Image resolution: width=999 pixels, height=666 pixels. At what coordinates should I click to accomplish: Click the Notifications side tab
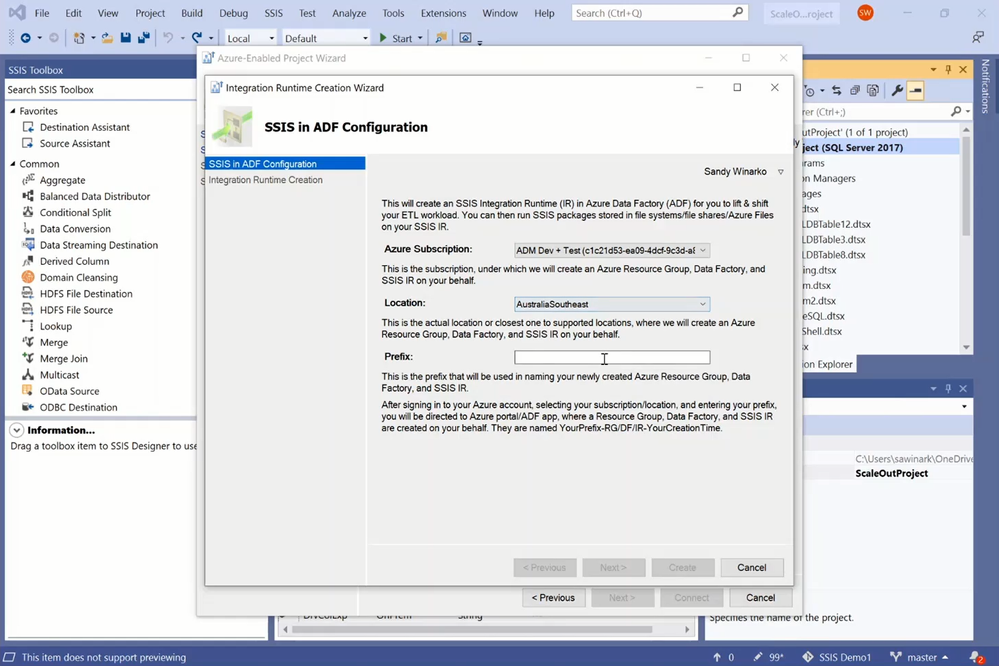coord(986,85)
